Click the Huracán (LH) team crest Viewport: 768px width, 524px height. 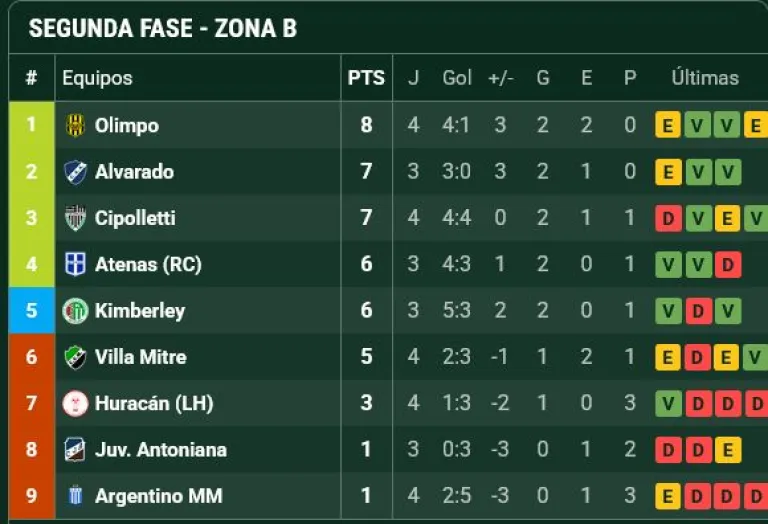pyautogui.click(x=75, y=403)
